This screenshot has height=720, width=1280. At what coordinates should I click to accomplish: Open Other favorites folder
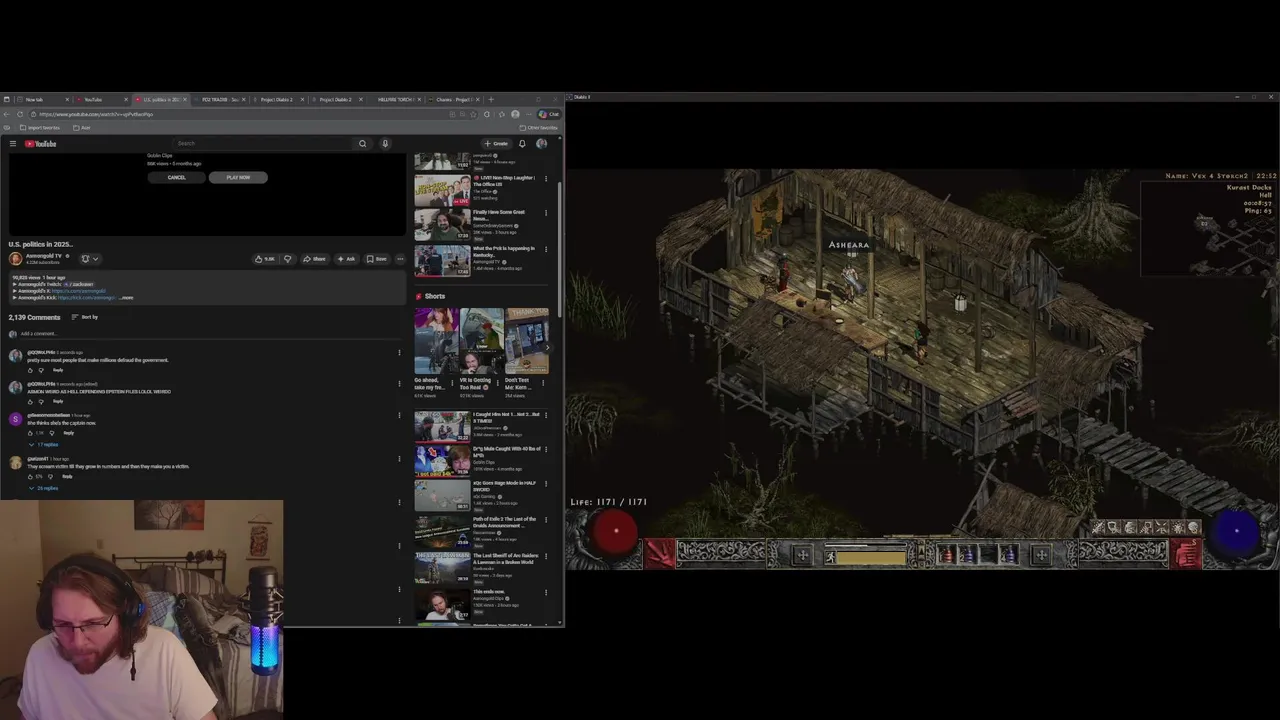point(538,128)
